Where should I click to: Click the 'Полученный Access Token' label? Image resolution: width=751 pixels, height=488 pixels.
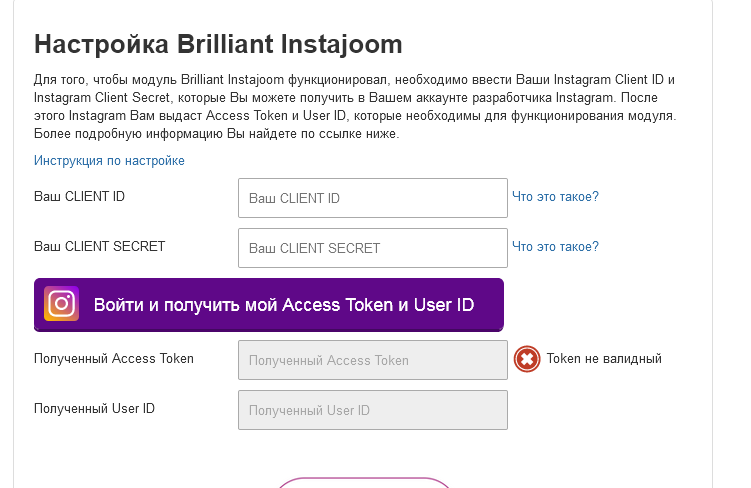(x=114, y=358)
